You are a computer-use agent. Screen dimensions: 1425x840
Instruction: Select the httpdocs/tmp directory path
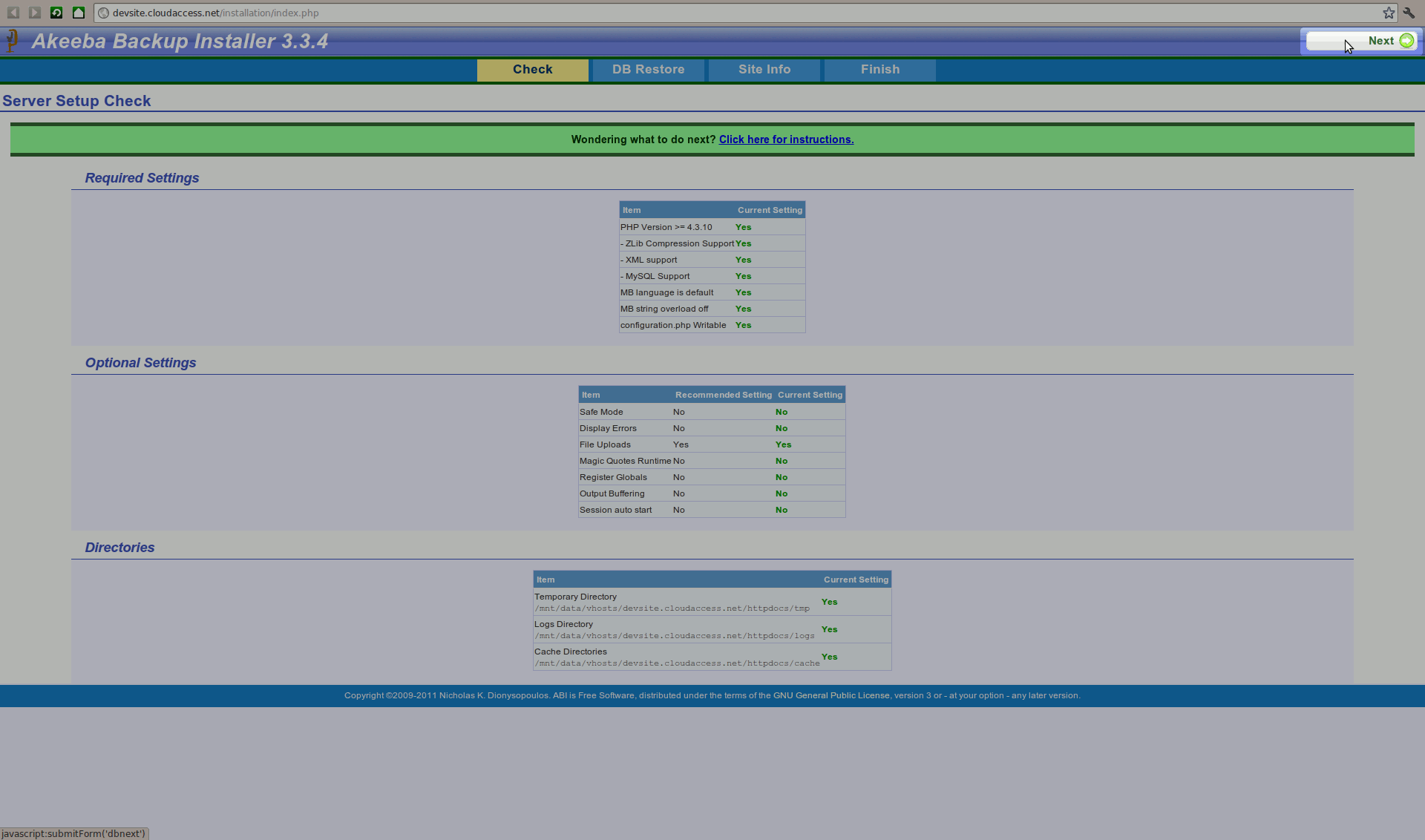[x=672, y=608]
